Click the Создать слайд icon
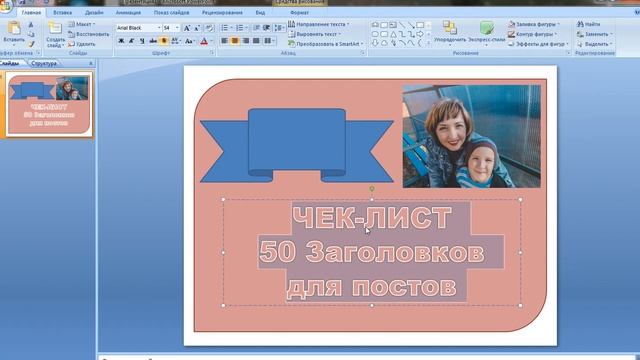 55,28
